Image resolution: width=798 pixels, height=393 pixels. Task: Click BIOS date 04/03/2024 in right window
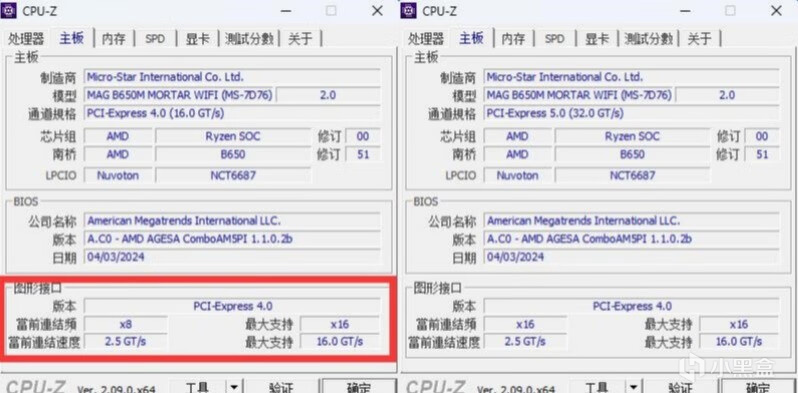pos(631,257)
